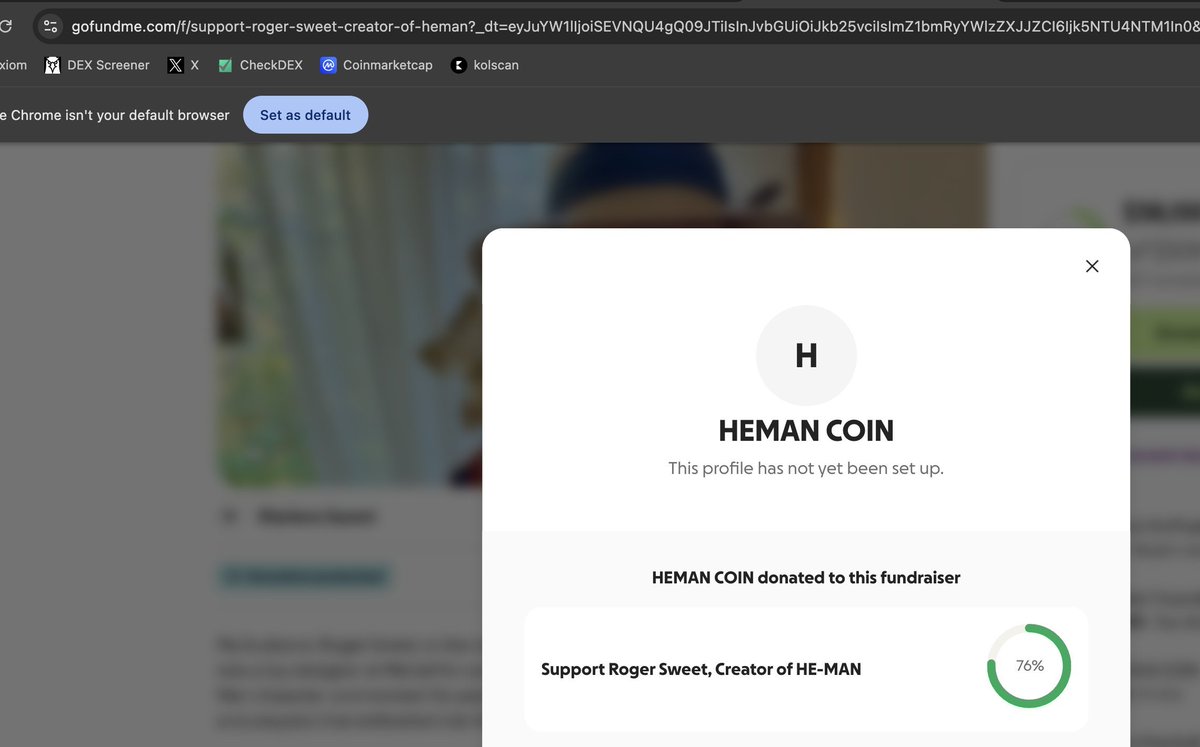Click the Chrome default browser notice text

point(115,115)
